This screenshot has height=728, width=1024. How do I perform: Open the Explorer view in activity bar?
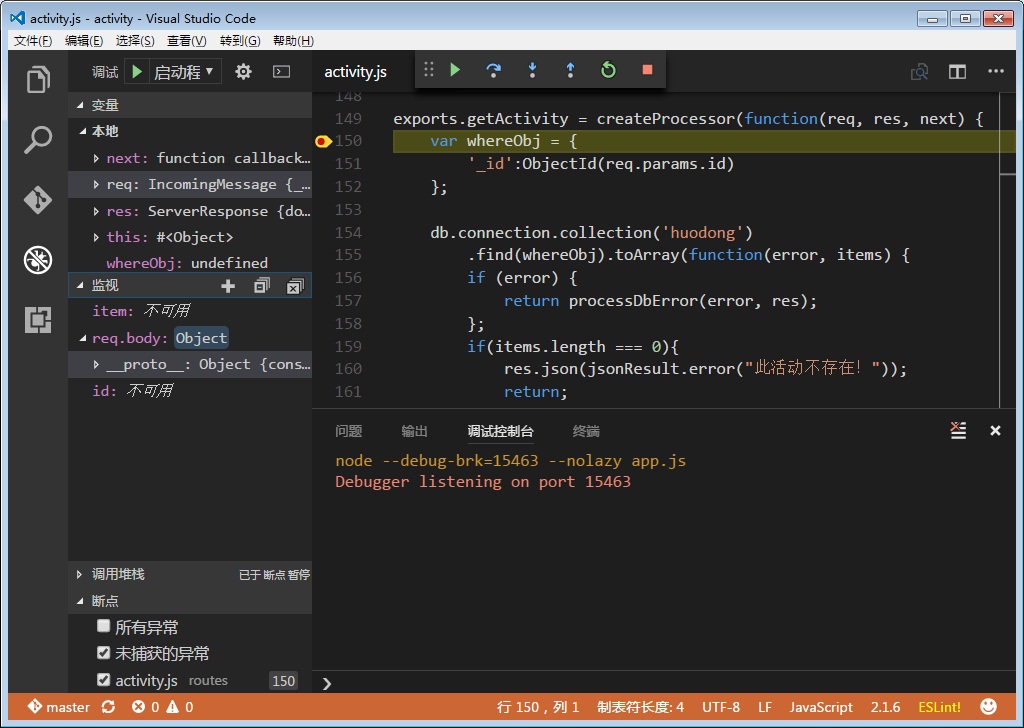38,80
